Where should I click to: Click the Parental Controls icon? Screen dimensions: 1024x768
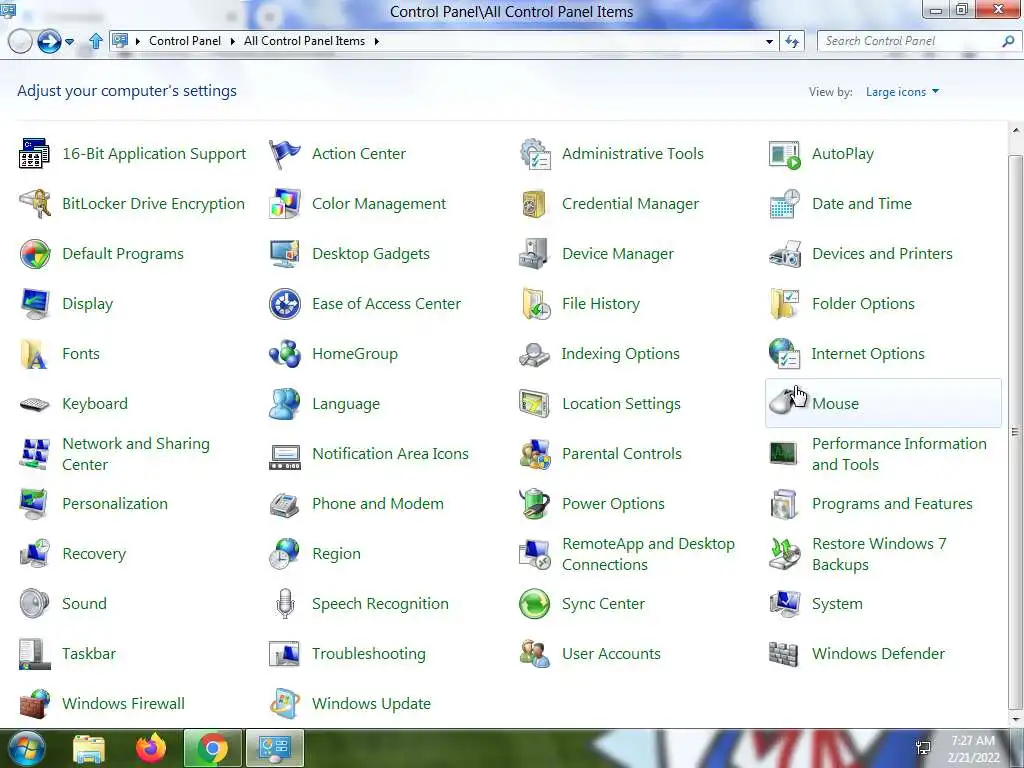[x=535, y=454]
